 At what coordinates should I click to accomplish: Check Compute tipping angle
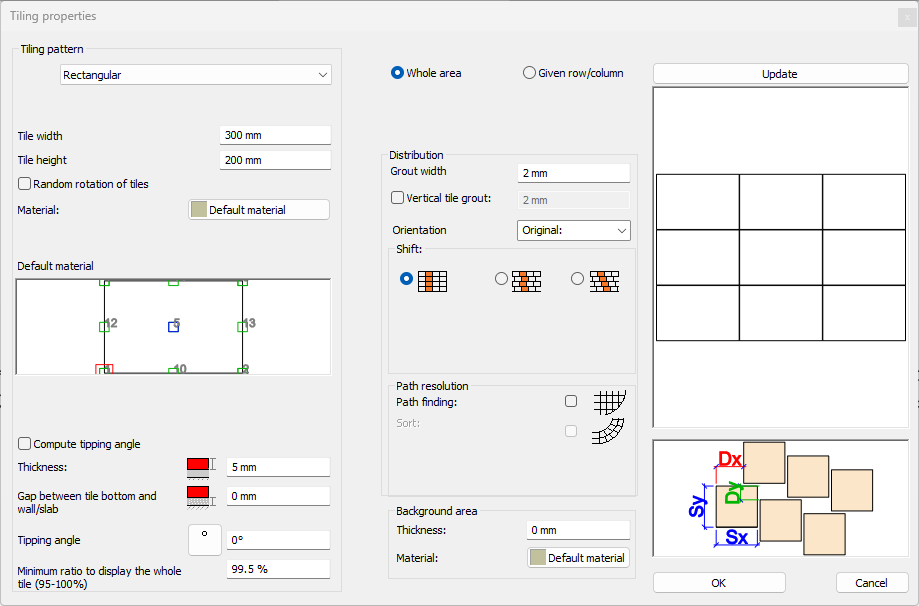[24, 444]
